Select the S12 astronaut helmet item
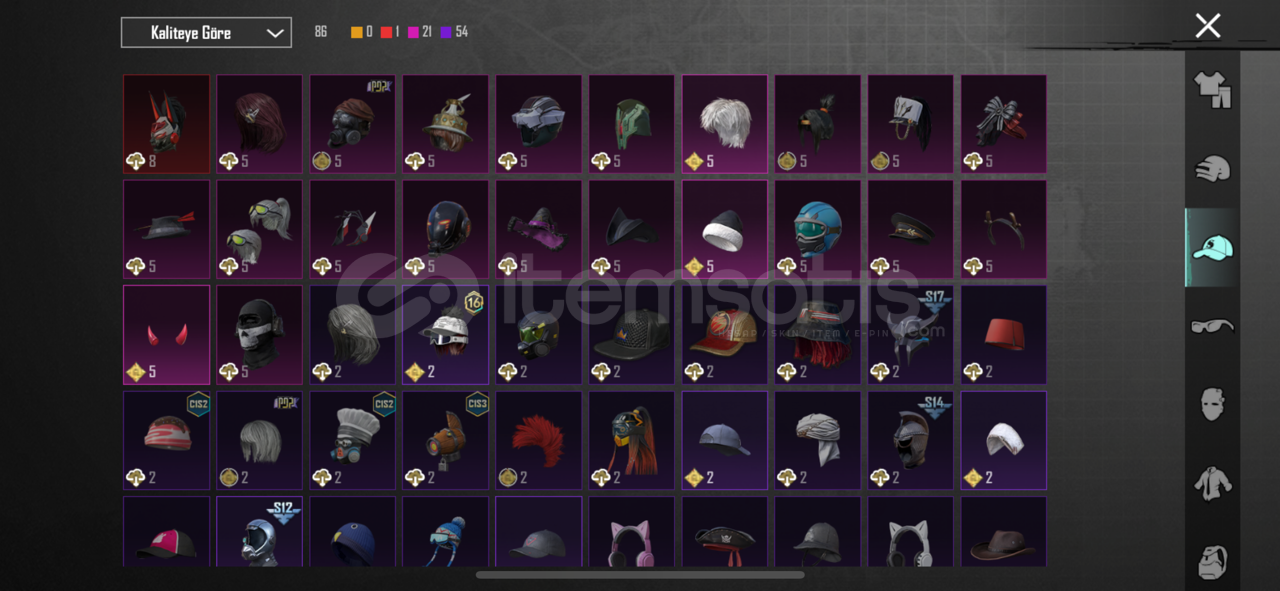This screenshot has height=591, width=1280. coord(260,532)
